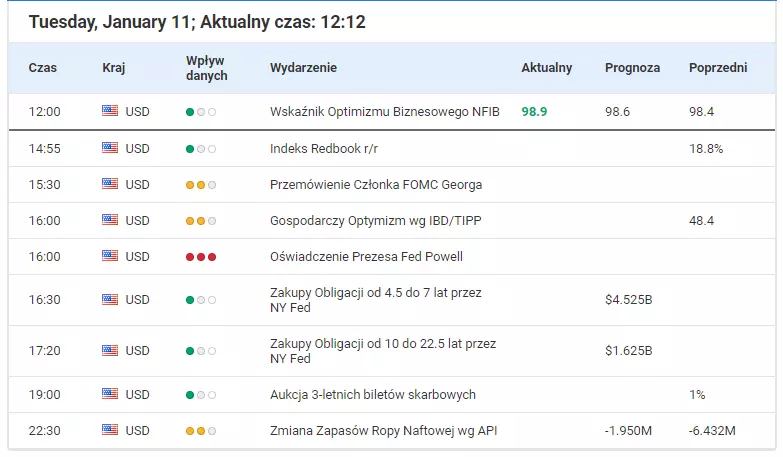The image size is (783, 457).
Task: Click the green impact dot in the 16:30 row
Action: point(190,300)
